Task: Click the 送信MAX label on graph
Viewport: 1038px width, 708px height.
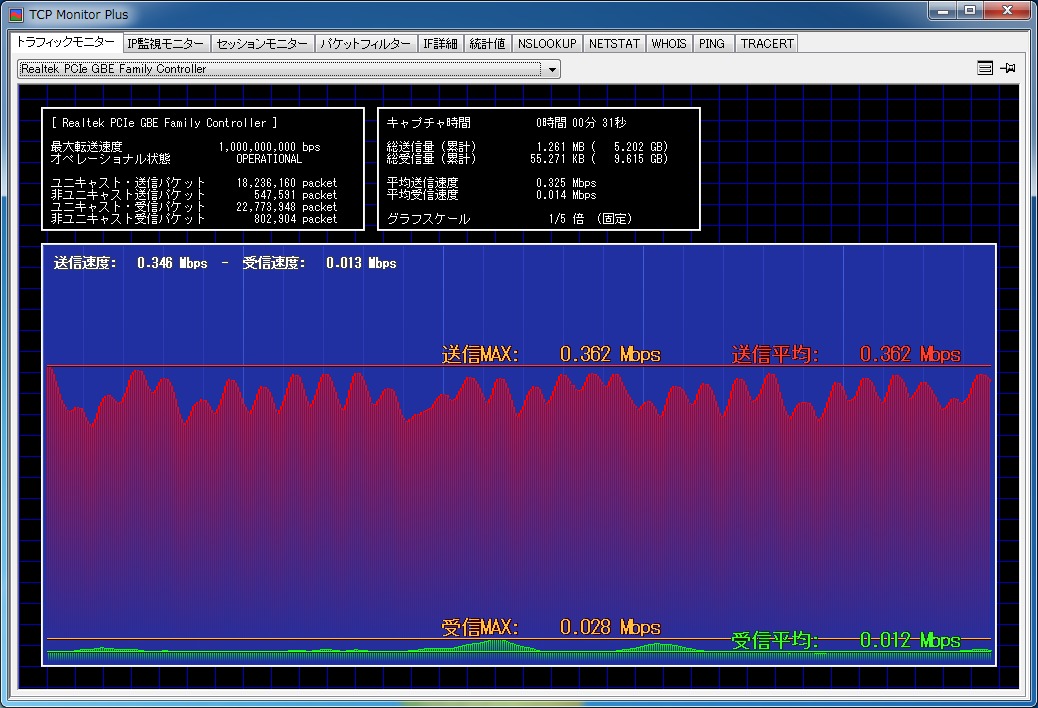Action: click(480, 355)
